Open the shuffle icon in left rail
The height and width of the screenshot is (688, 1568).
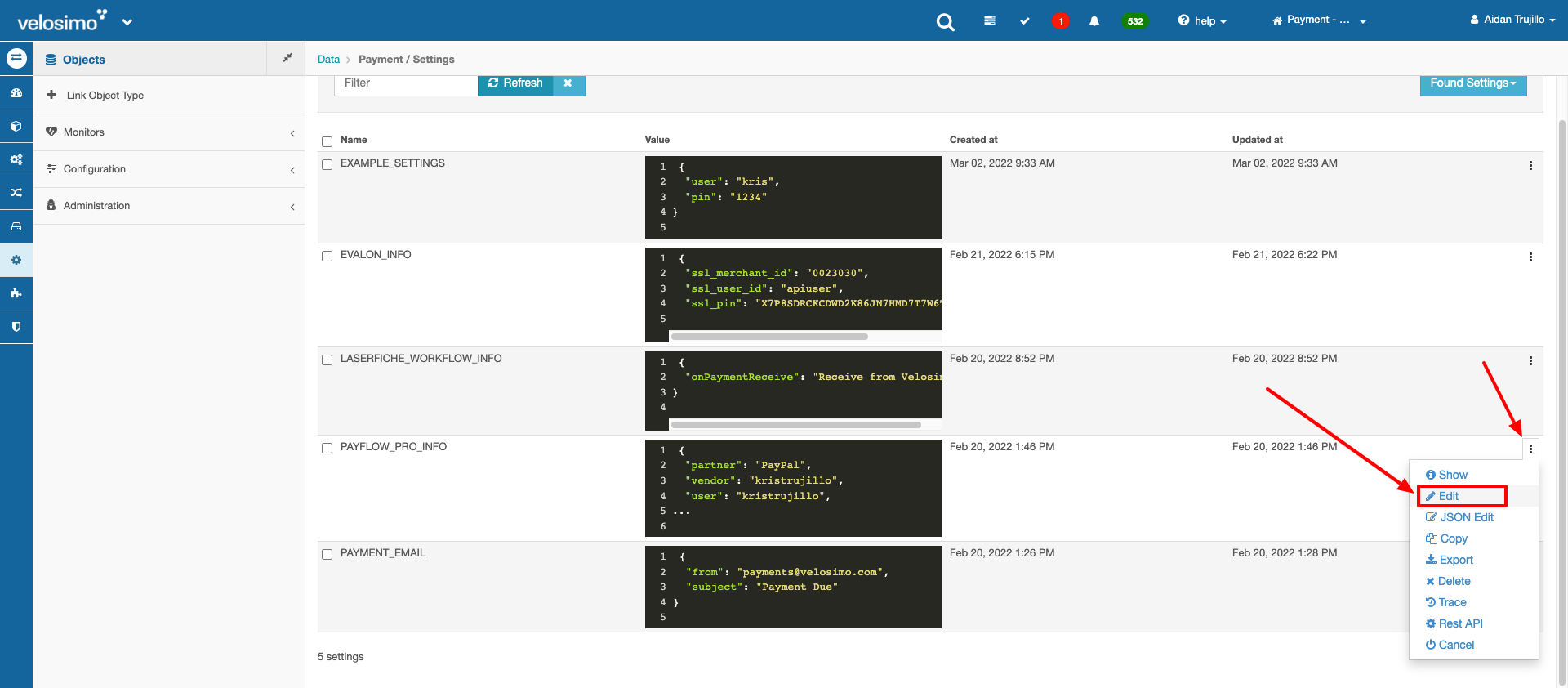16,193
